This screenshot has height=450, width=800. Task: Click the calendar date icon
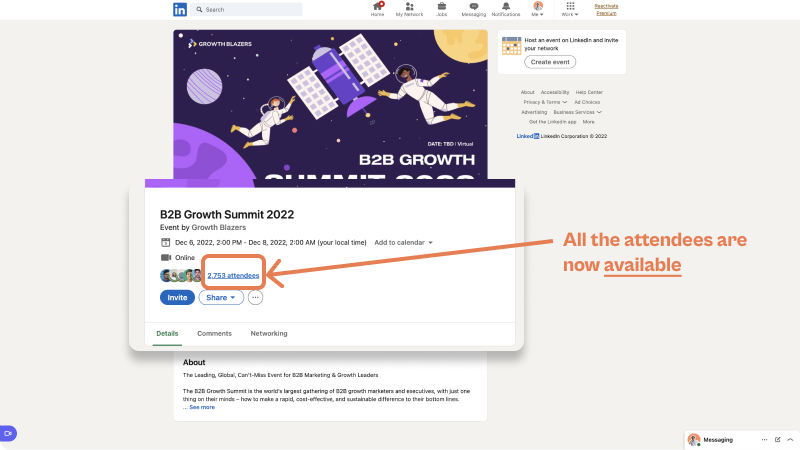click(165, 242)
